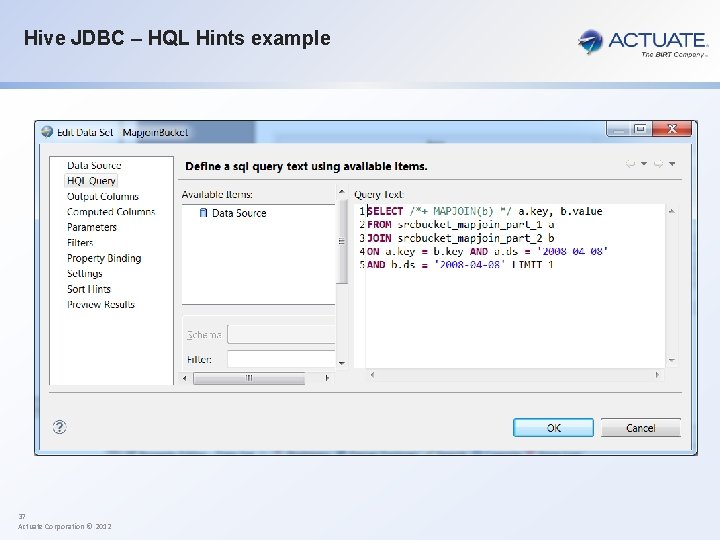This screenshot has width=720, height=540.
Task: Select the Property Binding page
Action: pos(104,258)
